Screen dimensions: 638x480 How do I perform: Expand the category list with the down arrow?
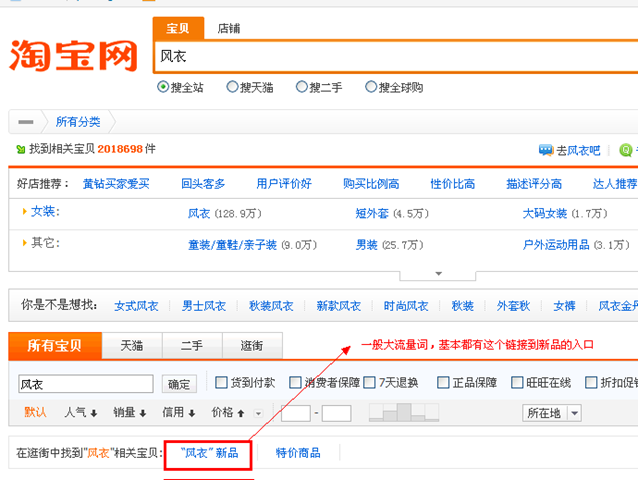point(438,273)
